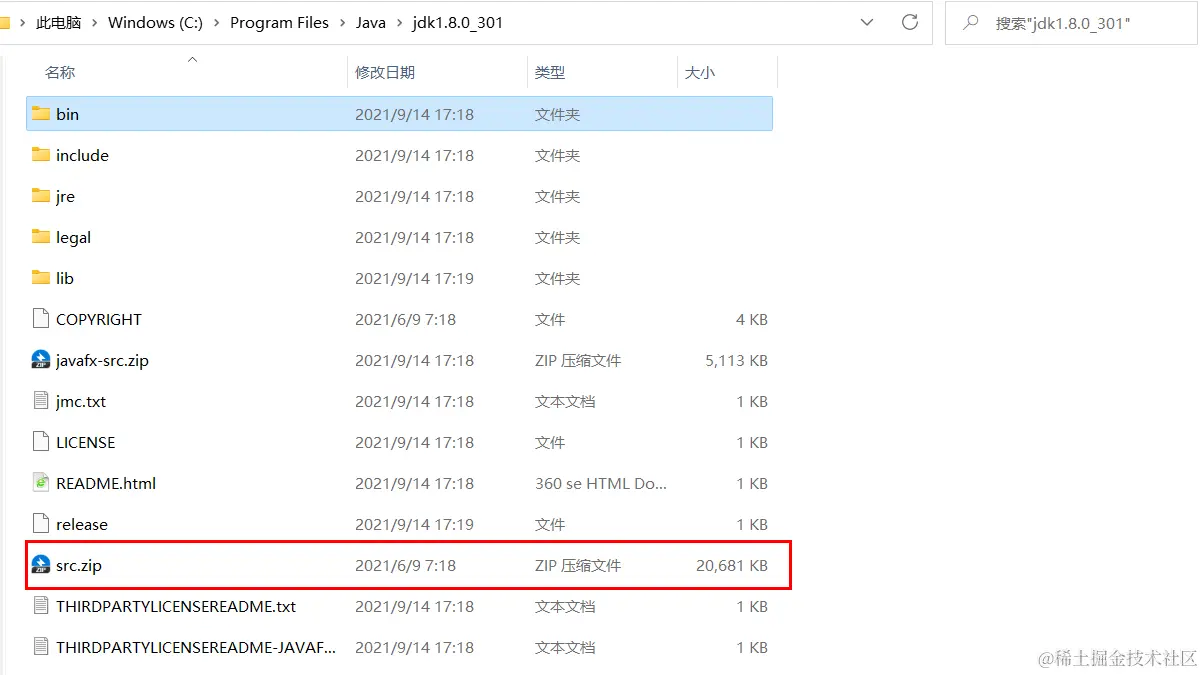The width and height of the screenshot is (1204, 675).
Task: Click 文本文档 type of jmc.txt
Action: pyautogui.click(x=565, y=401)
